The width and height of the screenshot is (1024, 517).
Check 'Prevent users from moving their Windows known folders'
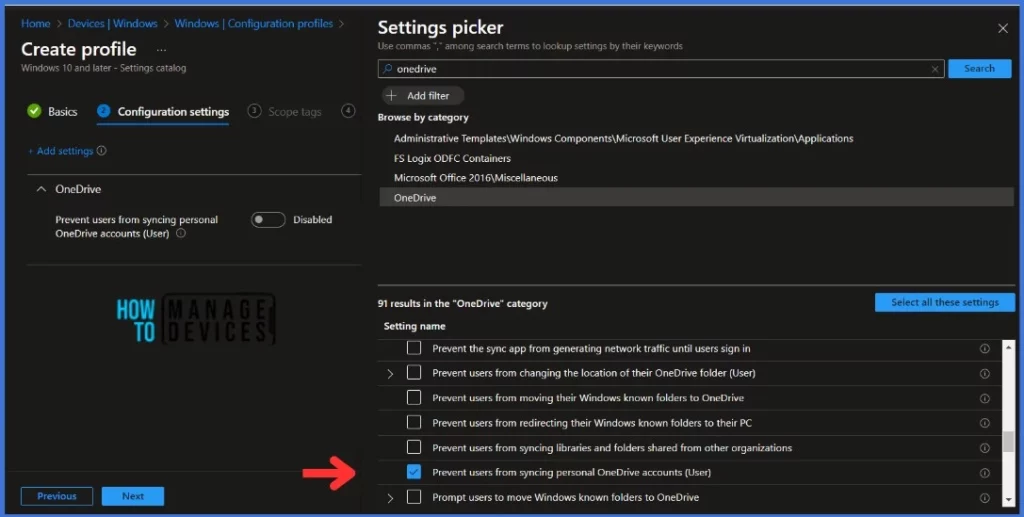pos(414,398)
